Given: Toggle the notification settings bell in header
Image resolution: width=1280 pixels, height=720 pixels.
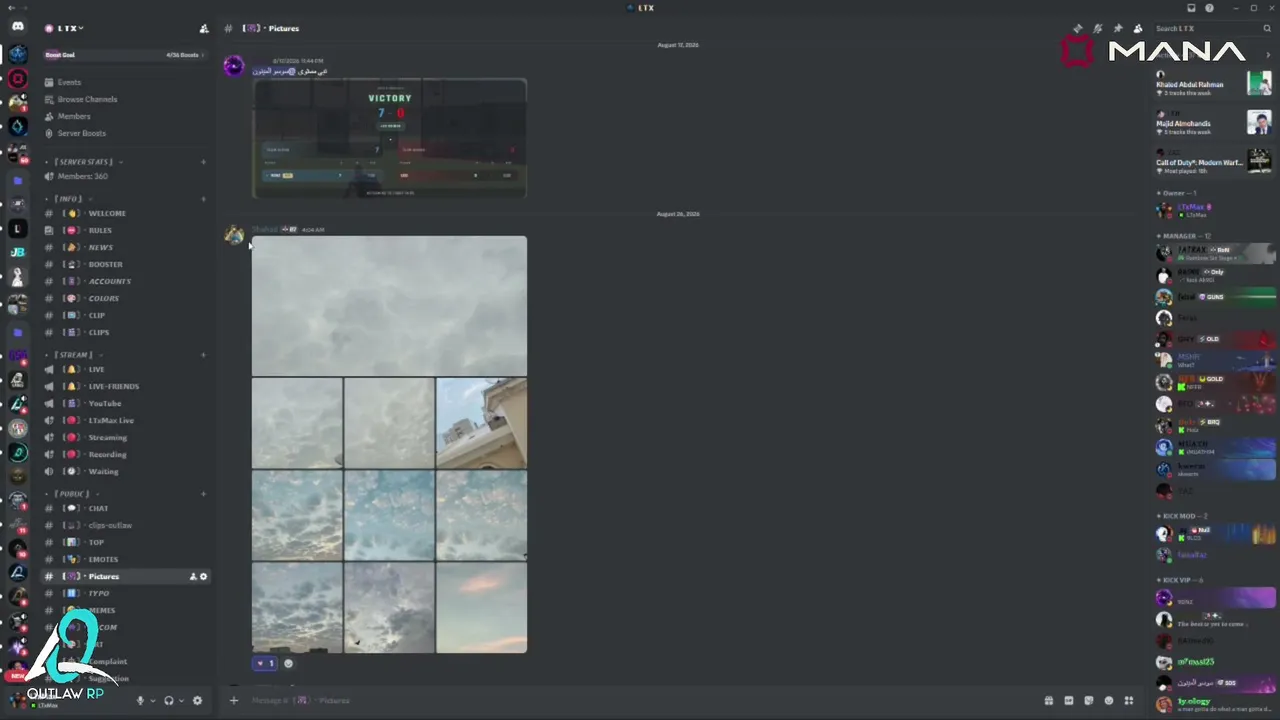Looking at the screenshot, I should pyautogui.click(x=1097, y=28).
